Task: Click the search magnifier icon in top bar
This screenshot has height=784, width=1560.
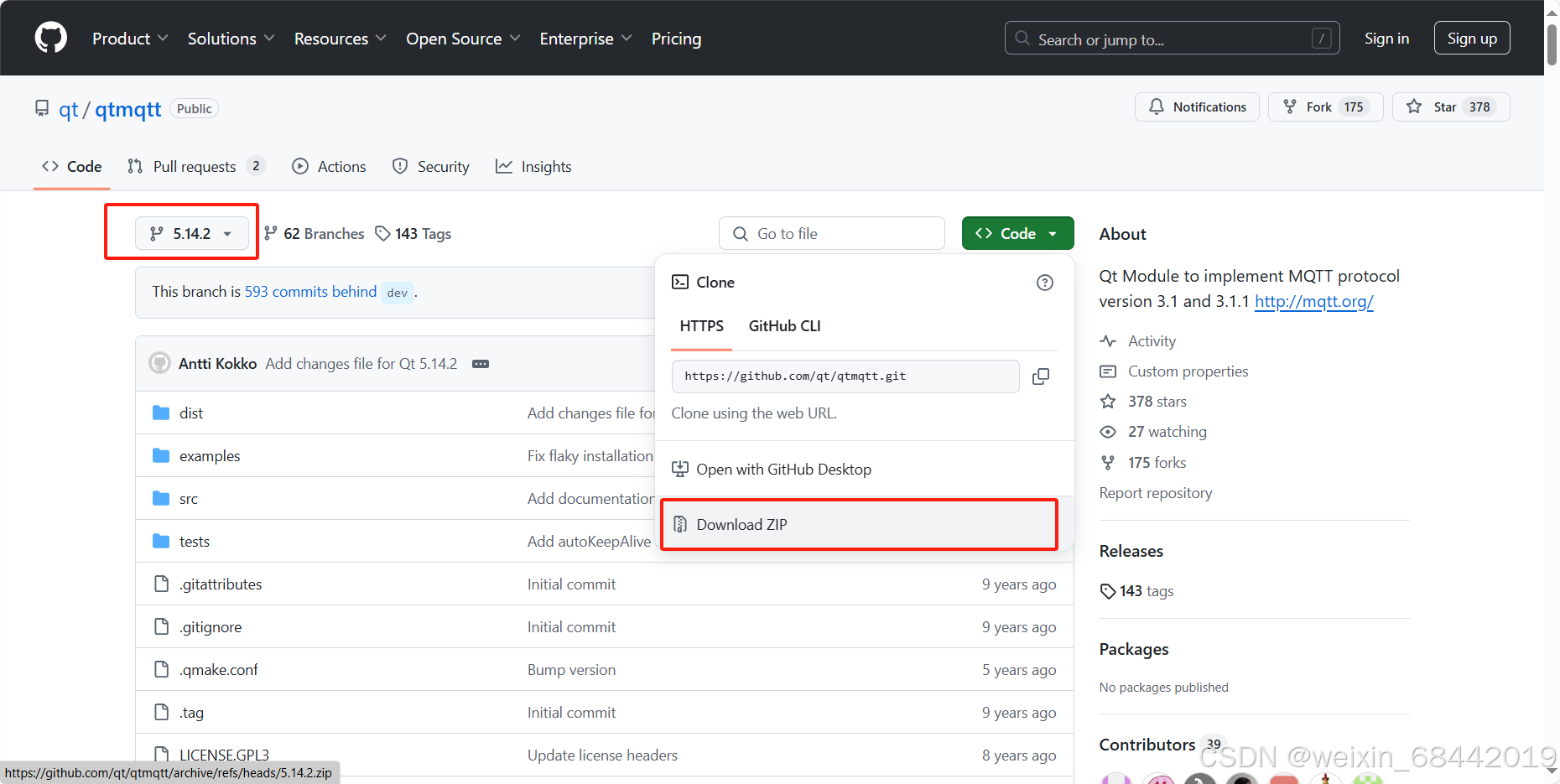Action: [x=1022, y=39]
